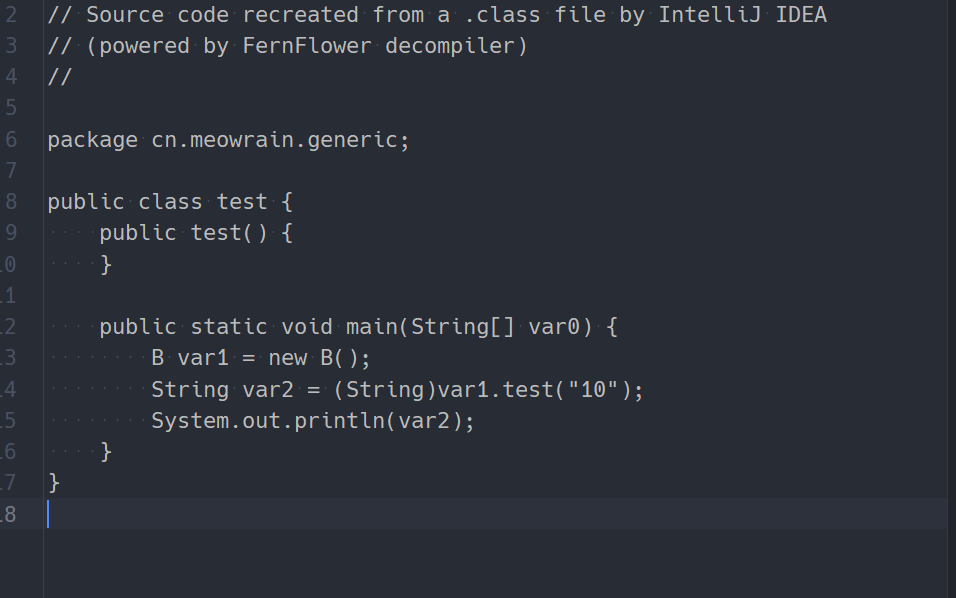Click line number 6 in the gutter
The width and height of the screenshot is (956, 598).
11,140
